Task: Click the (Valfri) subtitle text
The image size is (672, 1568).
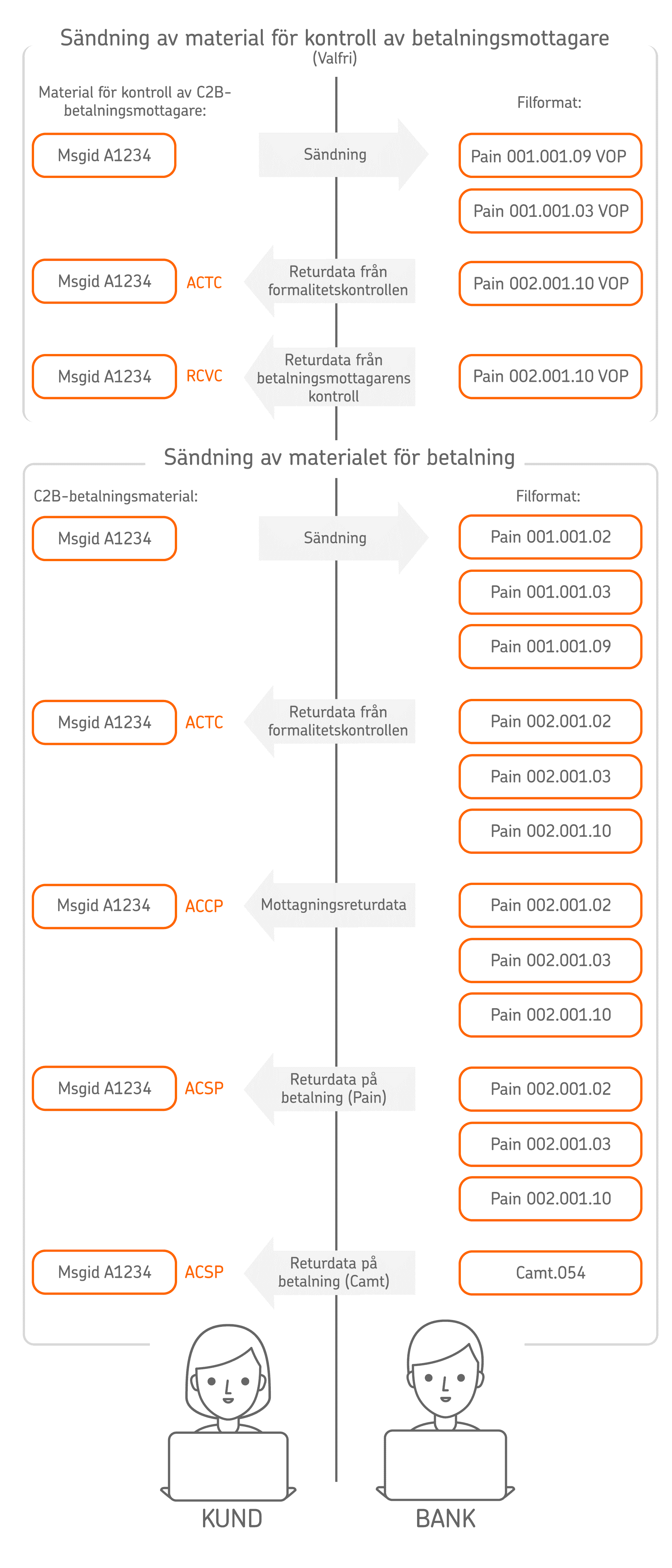Action: pyautogui.click(x=334, y=58)
